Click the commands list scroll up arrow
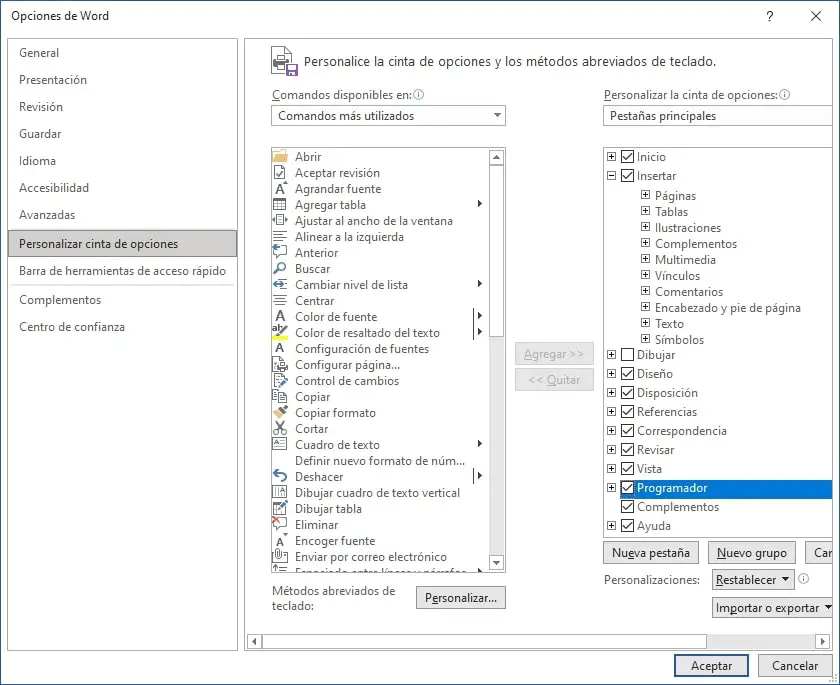 (497, 157)
